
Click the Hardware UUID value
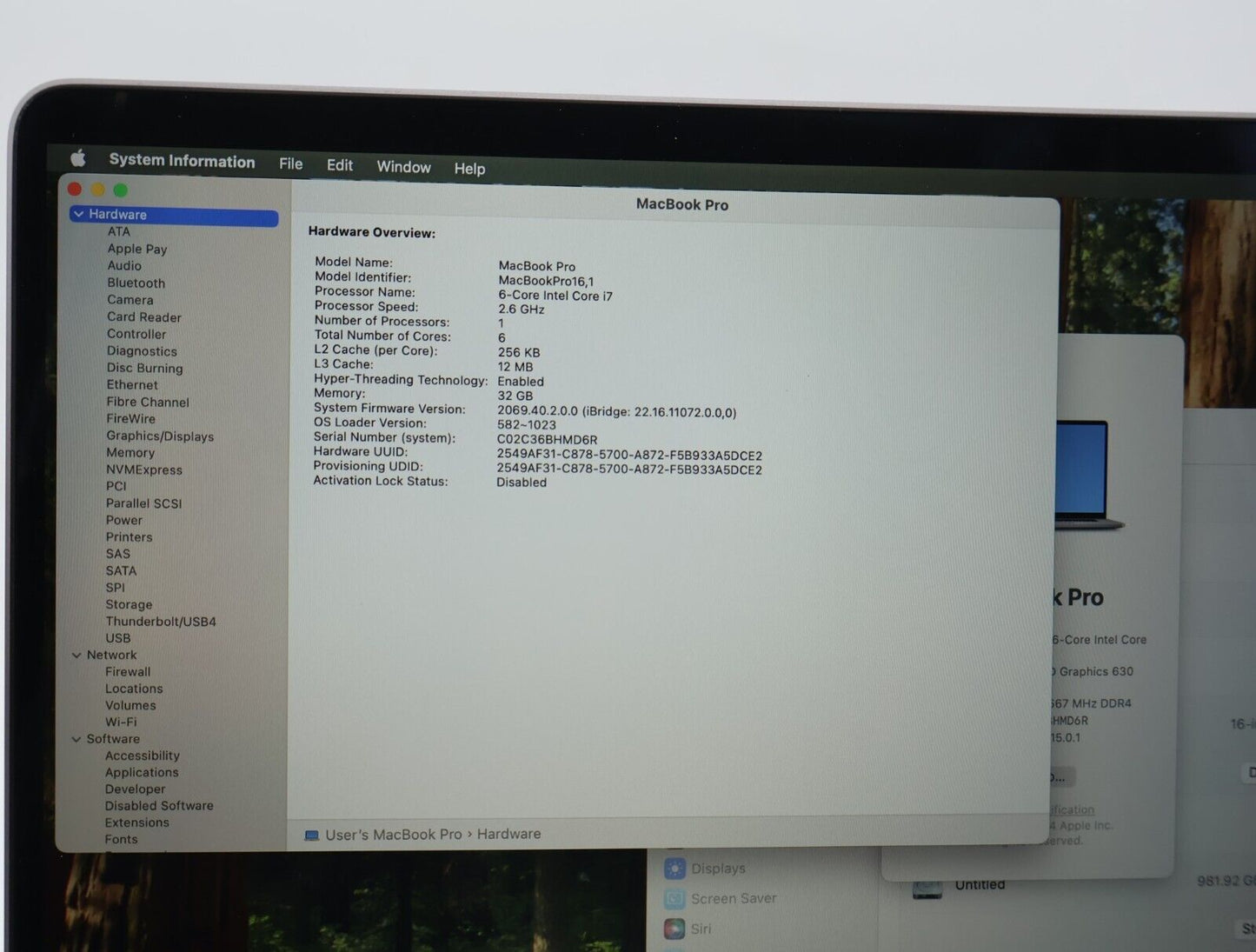pos(629,455)
